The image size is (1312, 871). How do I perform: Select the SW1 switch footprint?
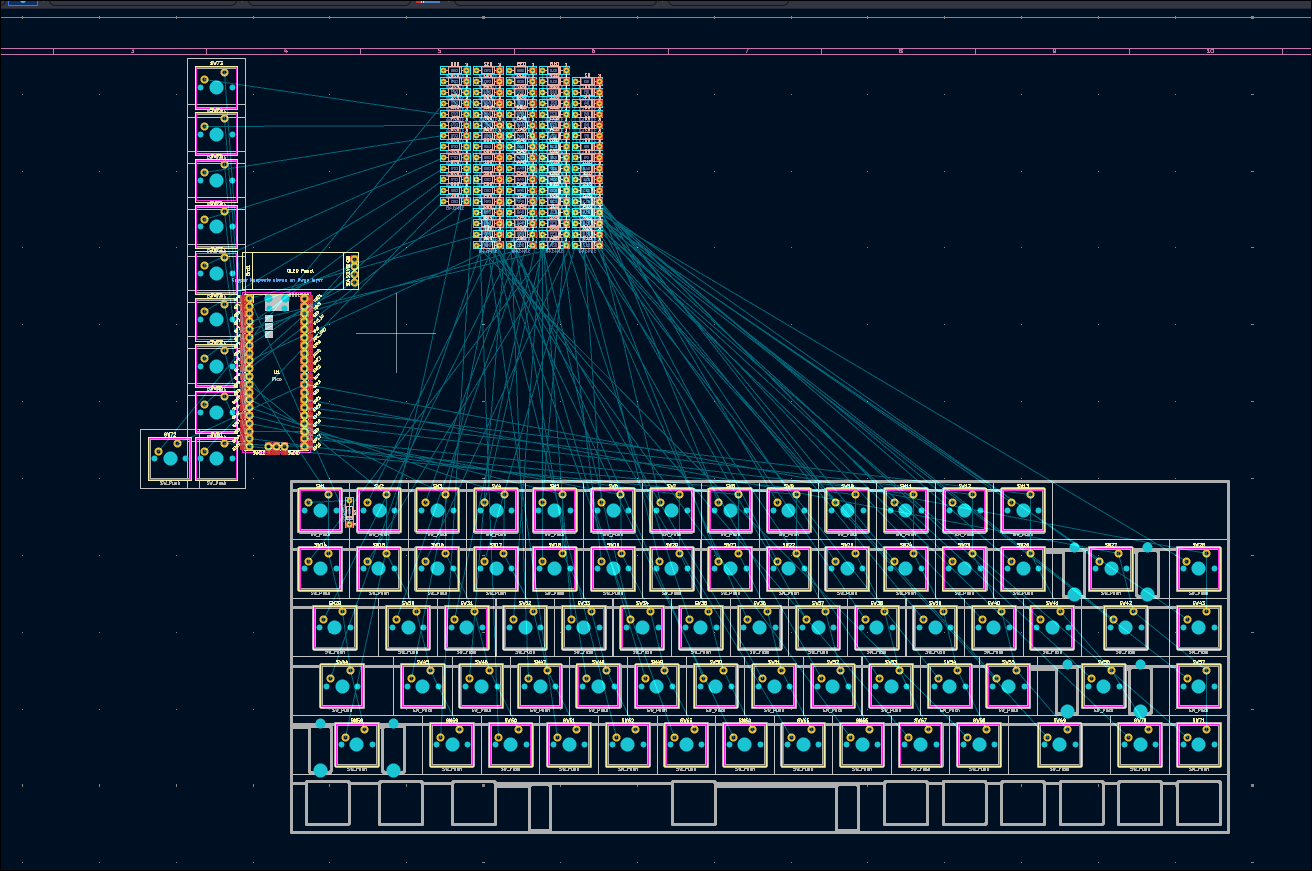320,511
